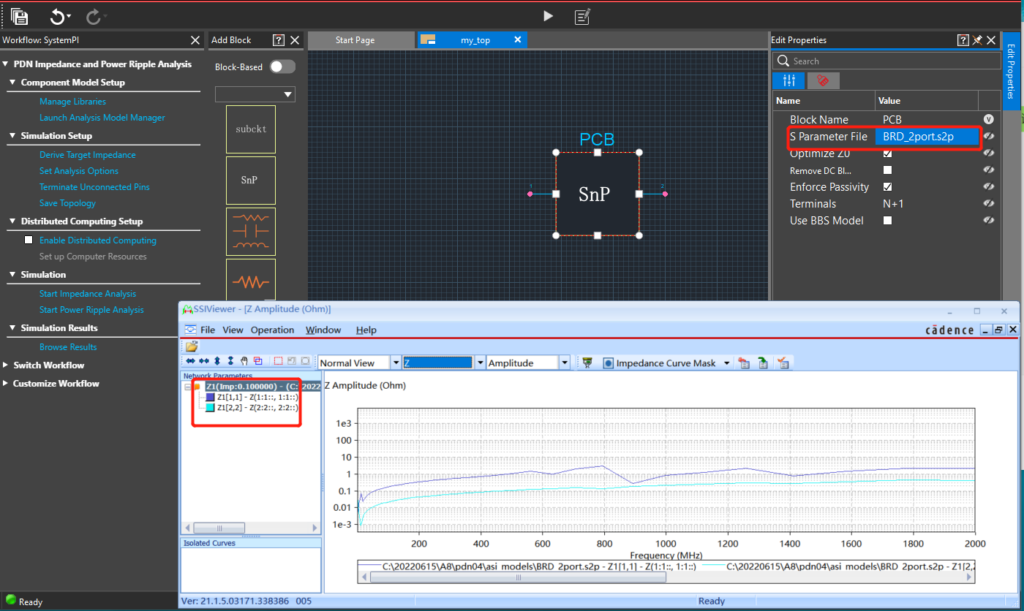Click the undo arrow icon

coord(58,16)
